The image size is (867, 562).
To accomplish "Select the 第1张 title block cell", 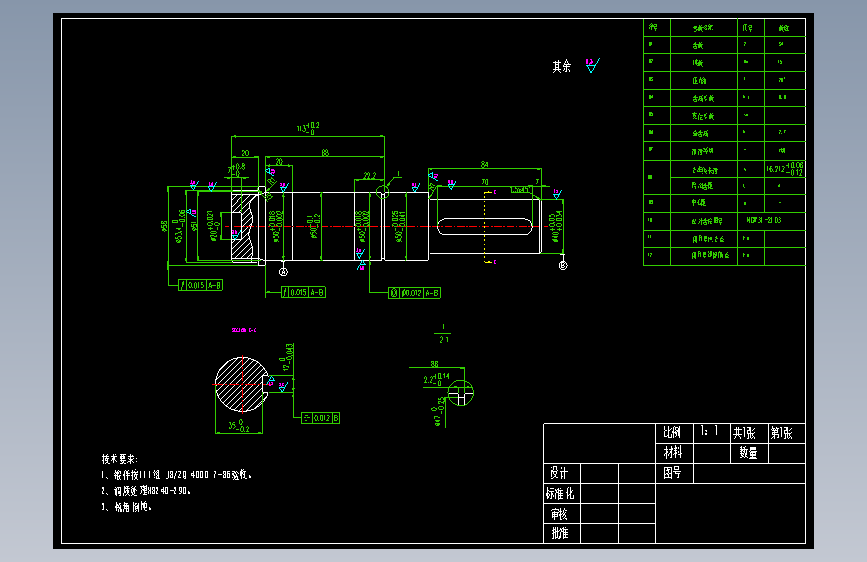I will click(786, 433).
